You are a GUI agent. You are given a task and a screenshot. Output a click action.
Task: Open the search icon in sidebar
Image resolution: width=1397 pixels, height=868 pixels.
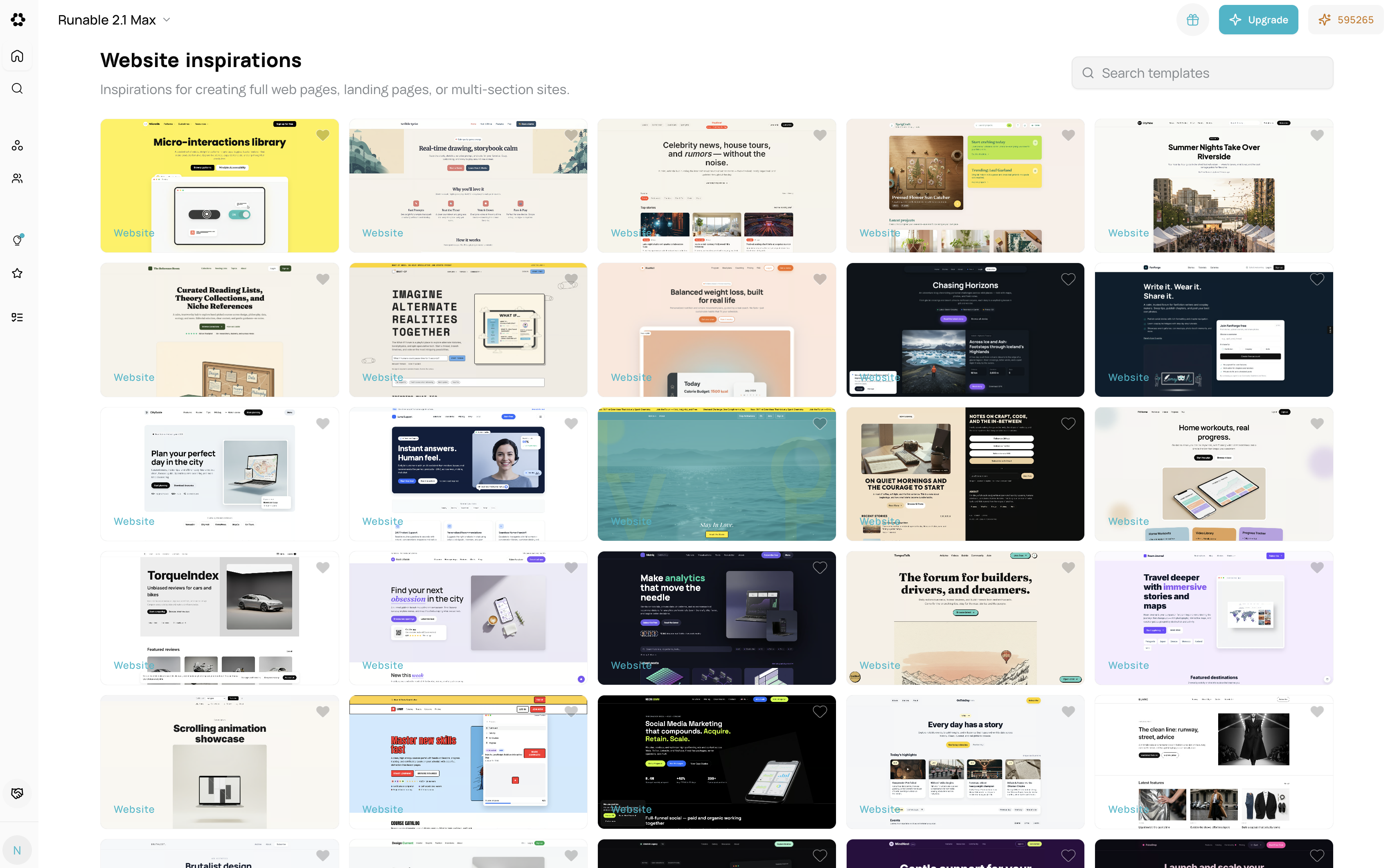tap(17, 88)
